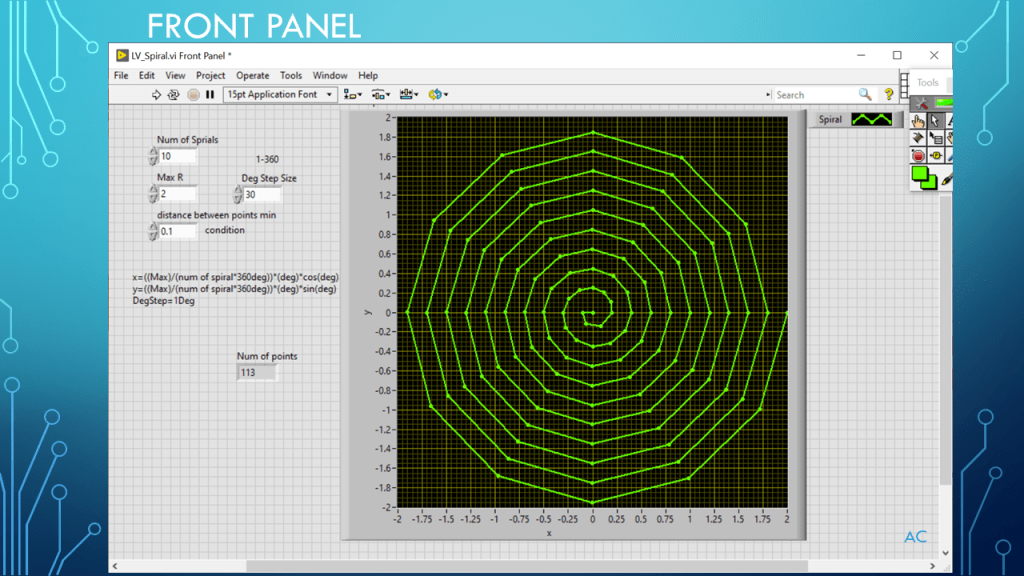This screenshot has width=1024, height=576.
Task: Open the context help question mark
Action: click(888, 95)
